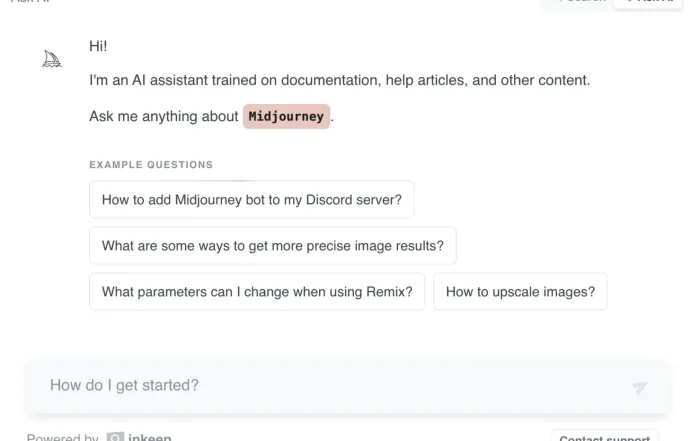Follow the Powered by Inkeep link

99,437
